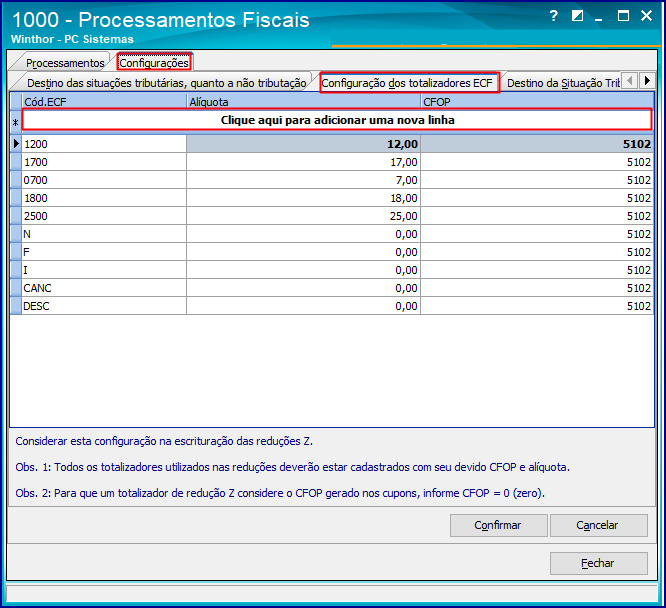This screenshot has height=608, width=666.
Task: Click the 7,00 alíquota cell
Action: coord(303,180)
